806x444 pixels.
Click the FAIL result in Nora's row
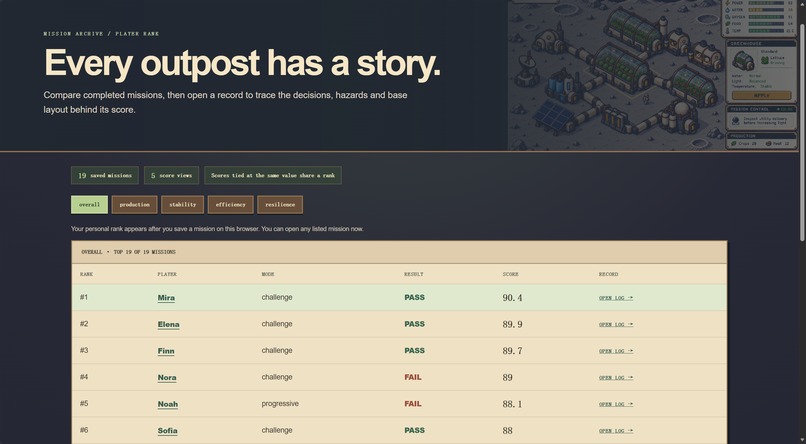[x=413, y=378]
